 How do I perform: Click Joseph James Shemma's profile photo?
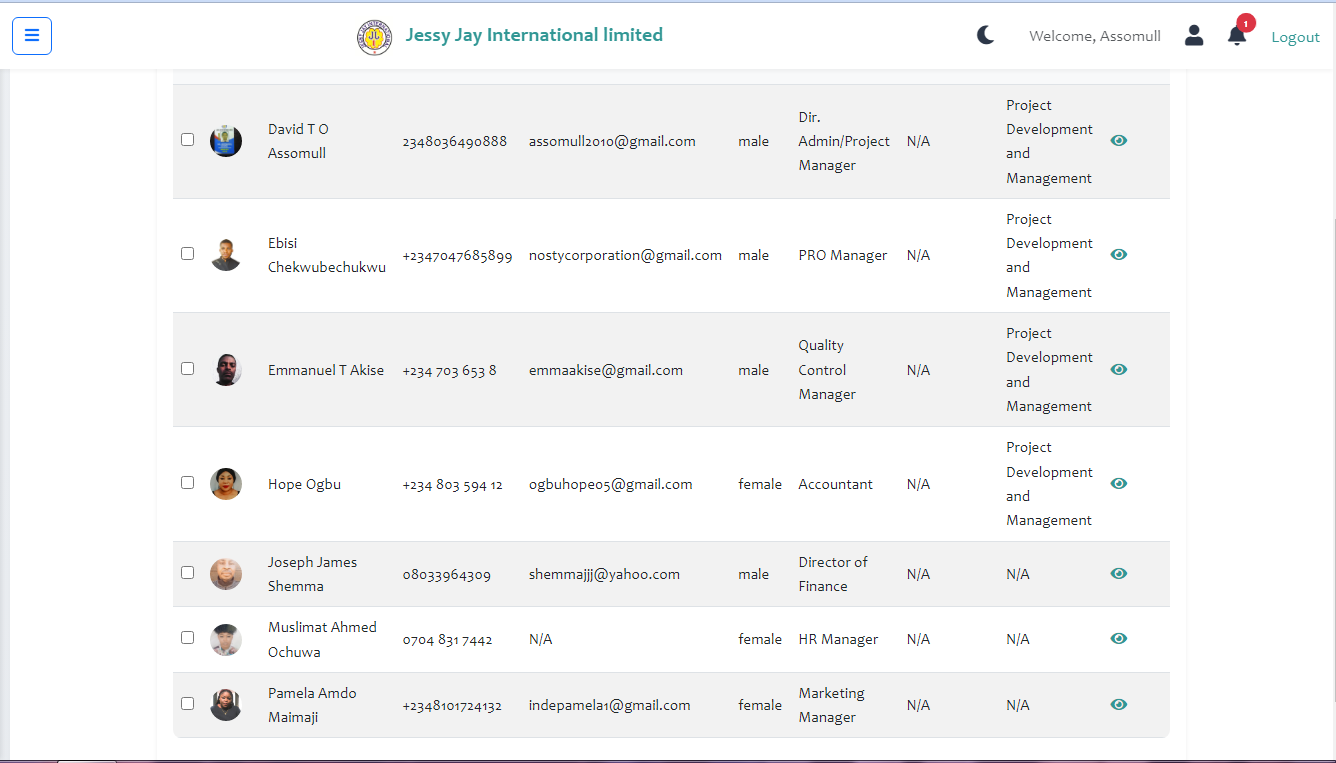click(x=226, y=574)
